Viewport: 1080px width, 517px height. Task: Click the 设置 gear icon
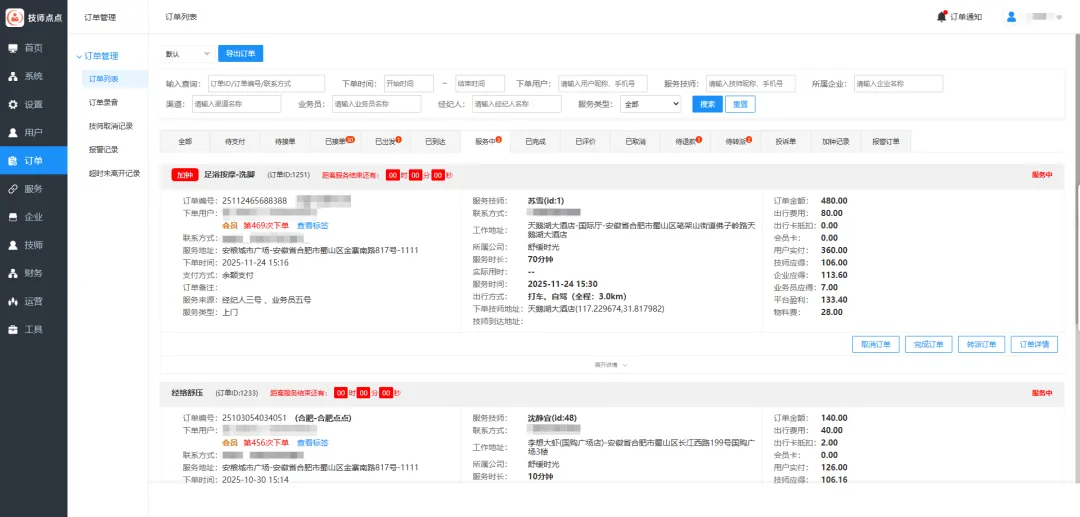point(13,104)
